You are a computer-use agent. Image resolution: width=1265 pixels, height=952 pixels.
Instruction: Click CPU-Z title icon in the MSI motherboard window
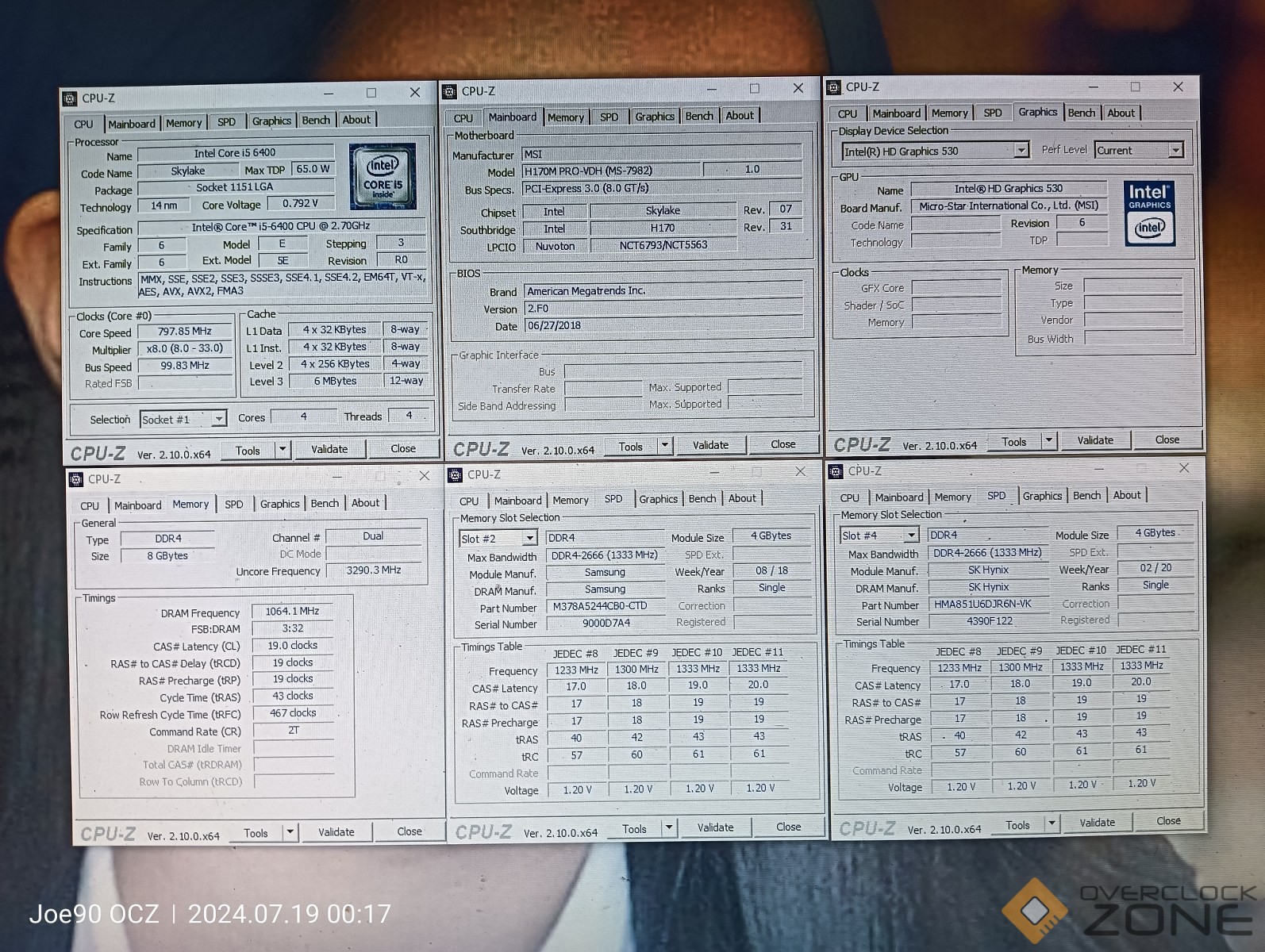click(448, 91)
